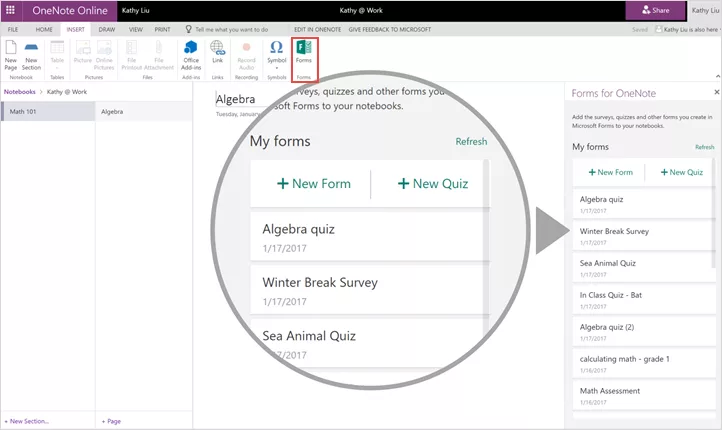
Task: Open the app launcher waffle icon
Action: tap(10, 10)
